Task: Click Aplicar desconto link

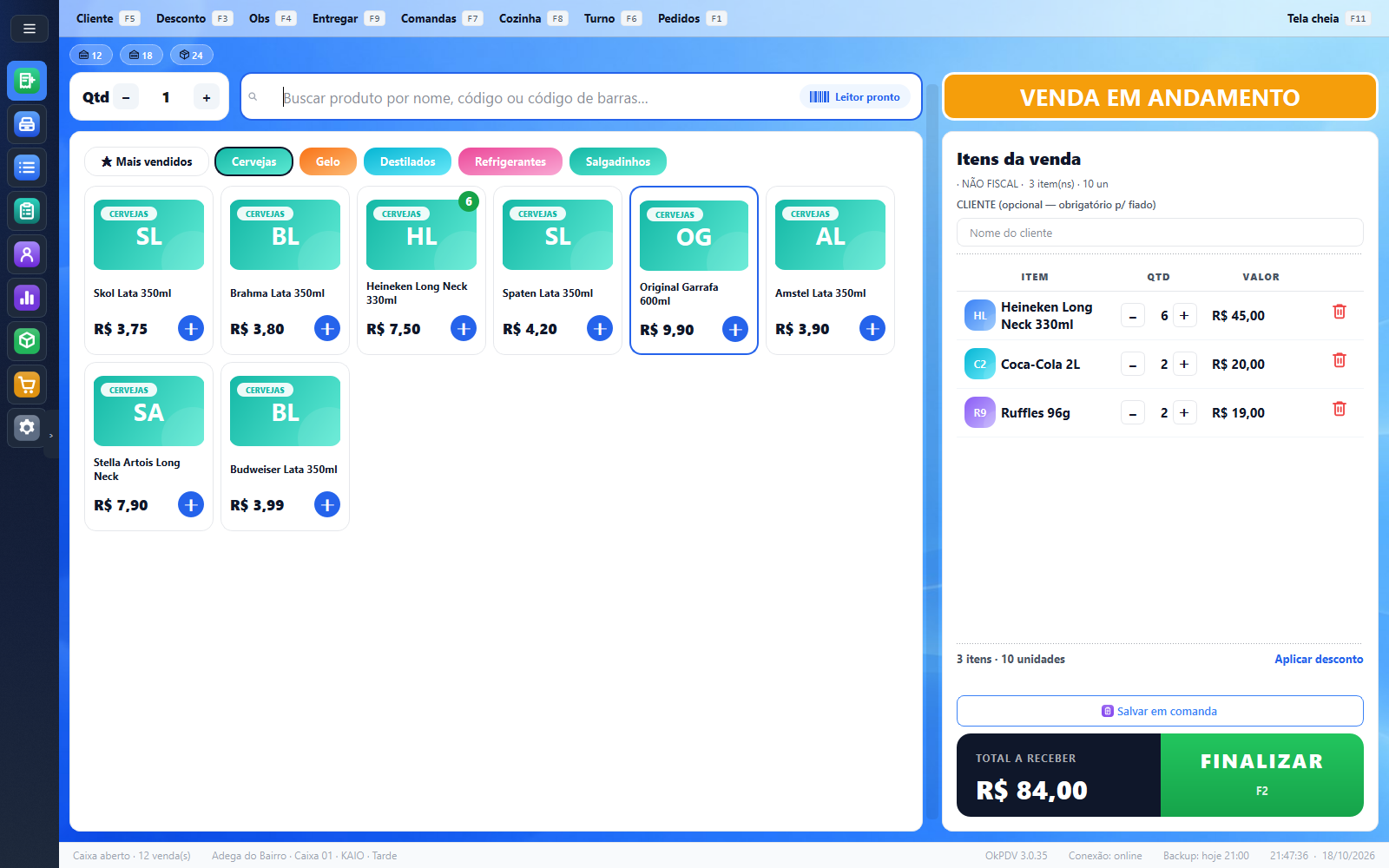Action: [1319, 659]
